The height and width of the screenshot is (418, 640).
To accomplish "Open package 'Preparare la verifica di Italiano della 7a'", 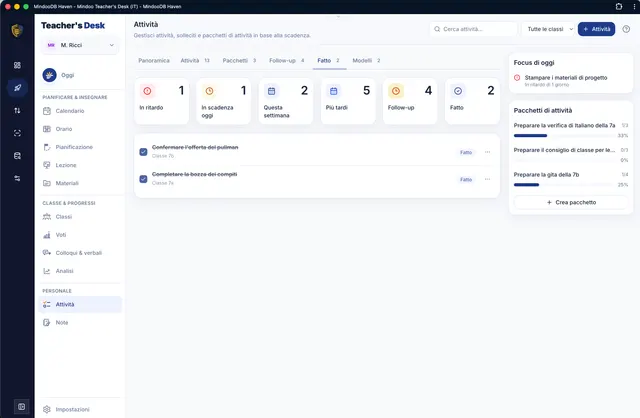I will click(x=564, y=126).
